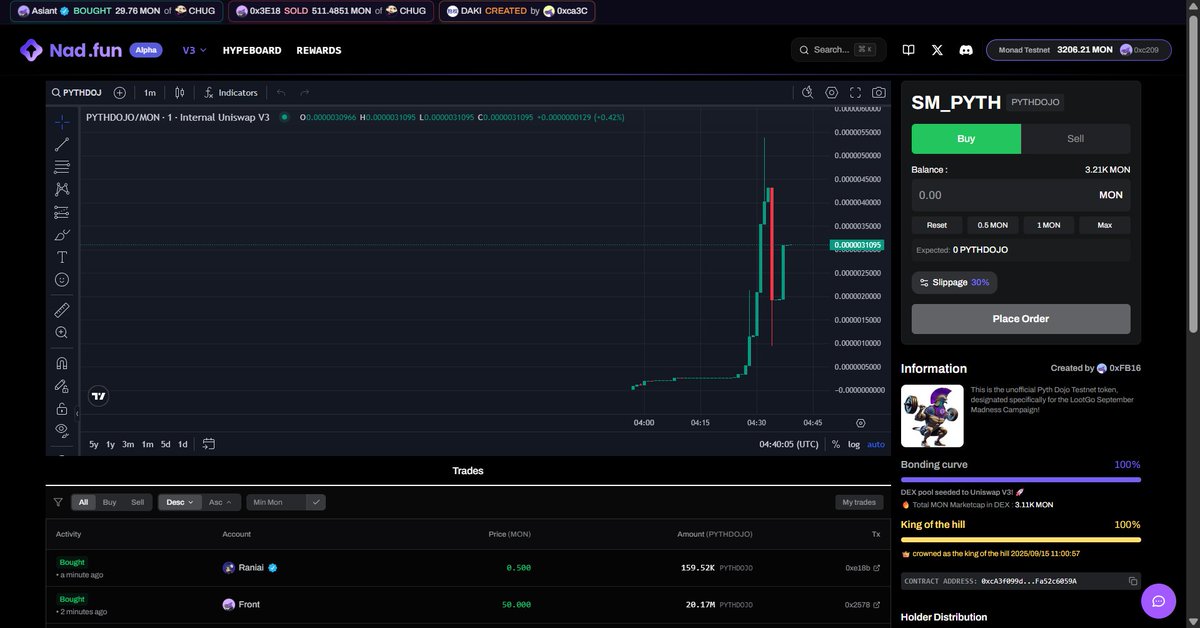Copy the contract address icon
Viewport: 1200px width, 628px height.
[x=1133, y=581]
